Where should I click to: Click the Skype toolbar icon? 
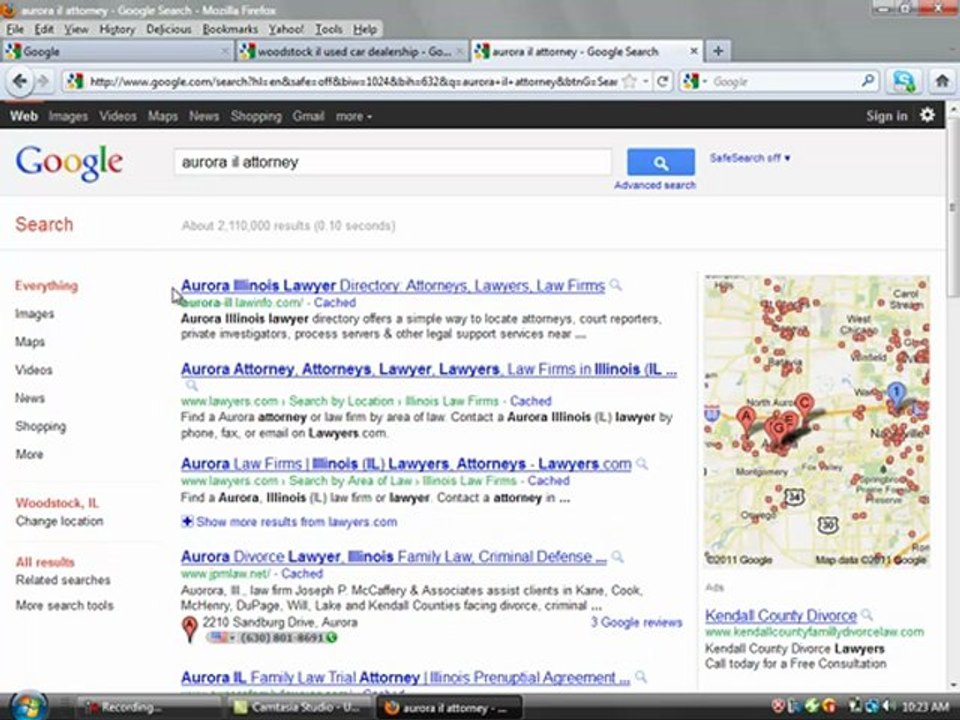(904, 81)
